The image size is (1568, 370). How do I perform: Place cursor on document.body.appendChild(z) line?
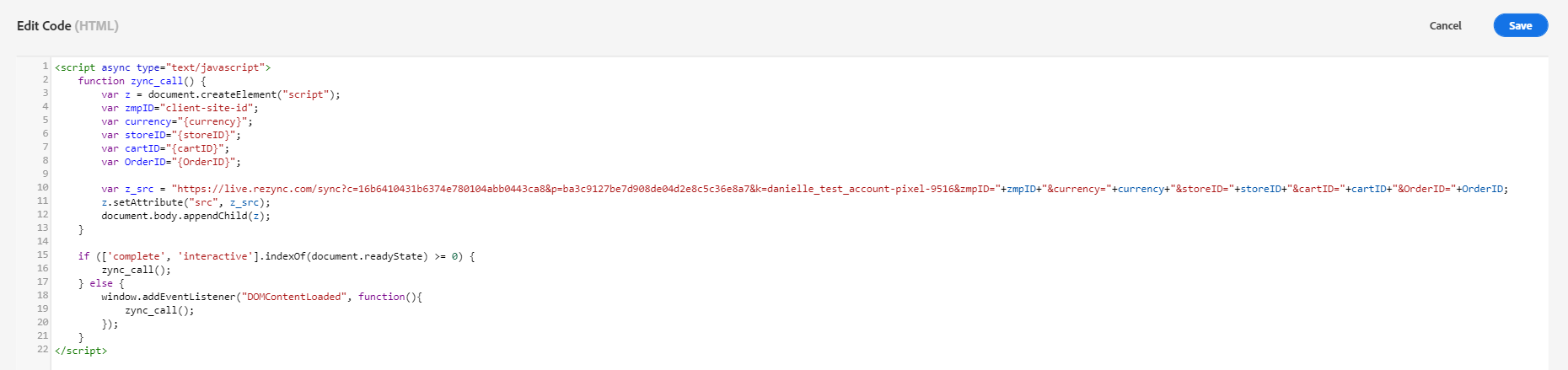pos(185,216)
